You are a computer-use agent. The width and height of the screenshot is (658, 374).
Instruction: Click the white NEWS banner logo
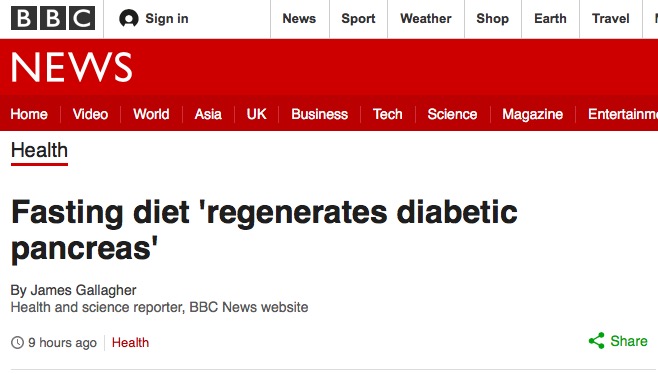coord(71,67)
